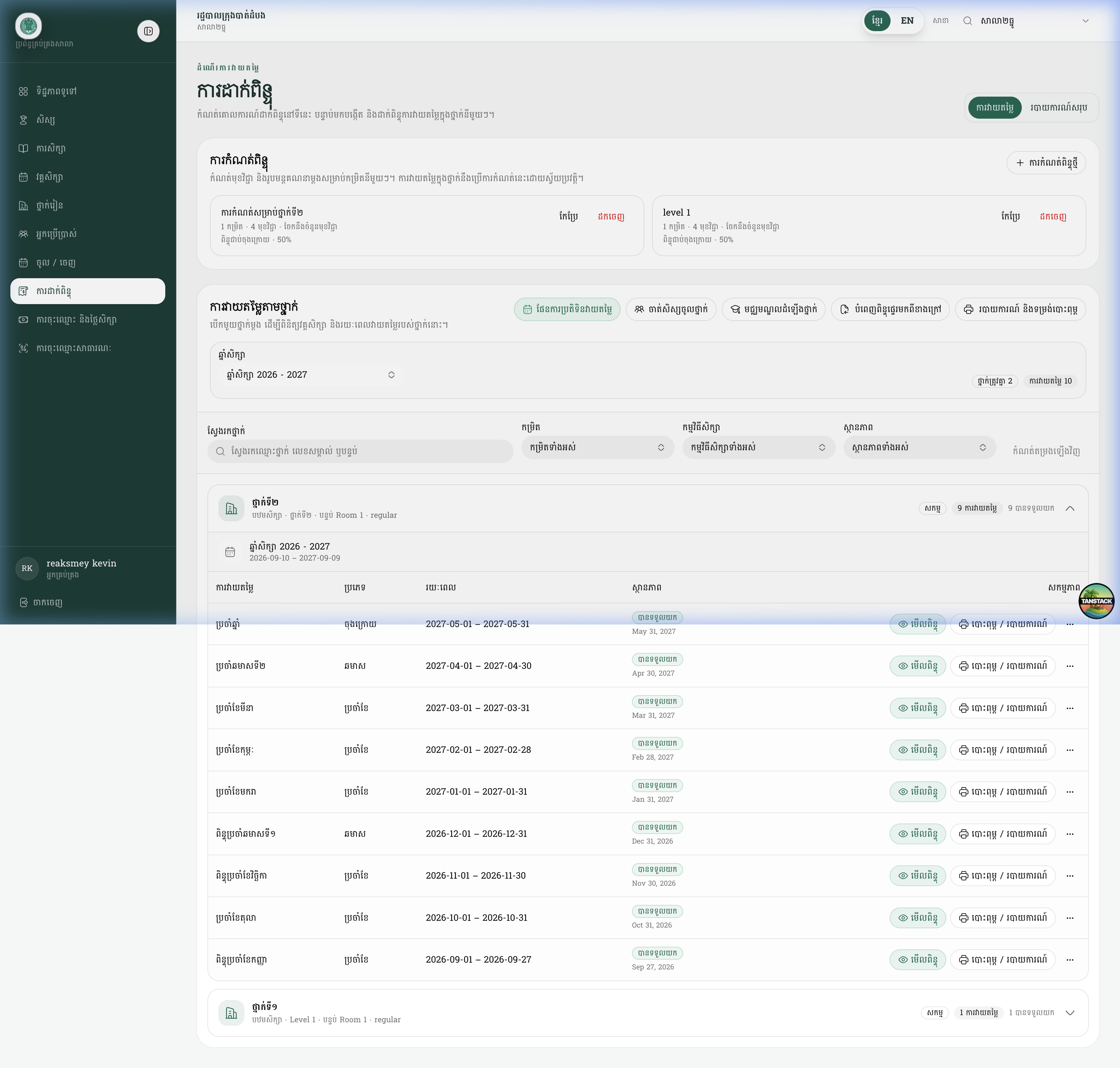
Task: Click ចាកចេញ logout in sidebar
Action: click(41, 602)
